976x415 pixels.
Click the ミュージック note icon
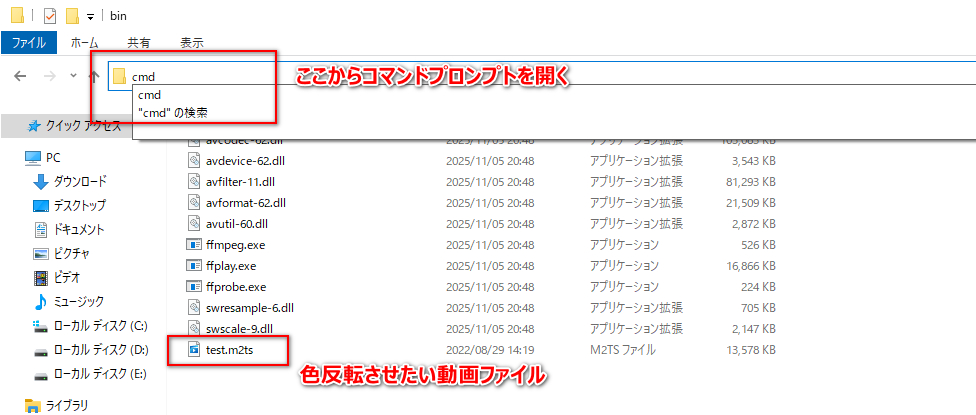coord(40,301)
